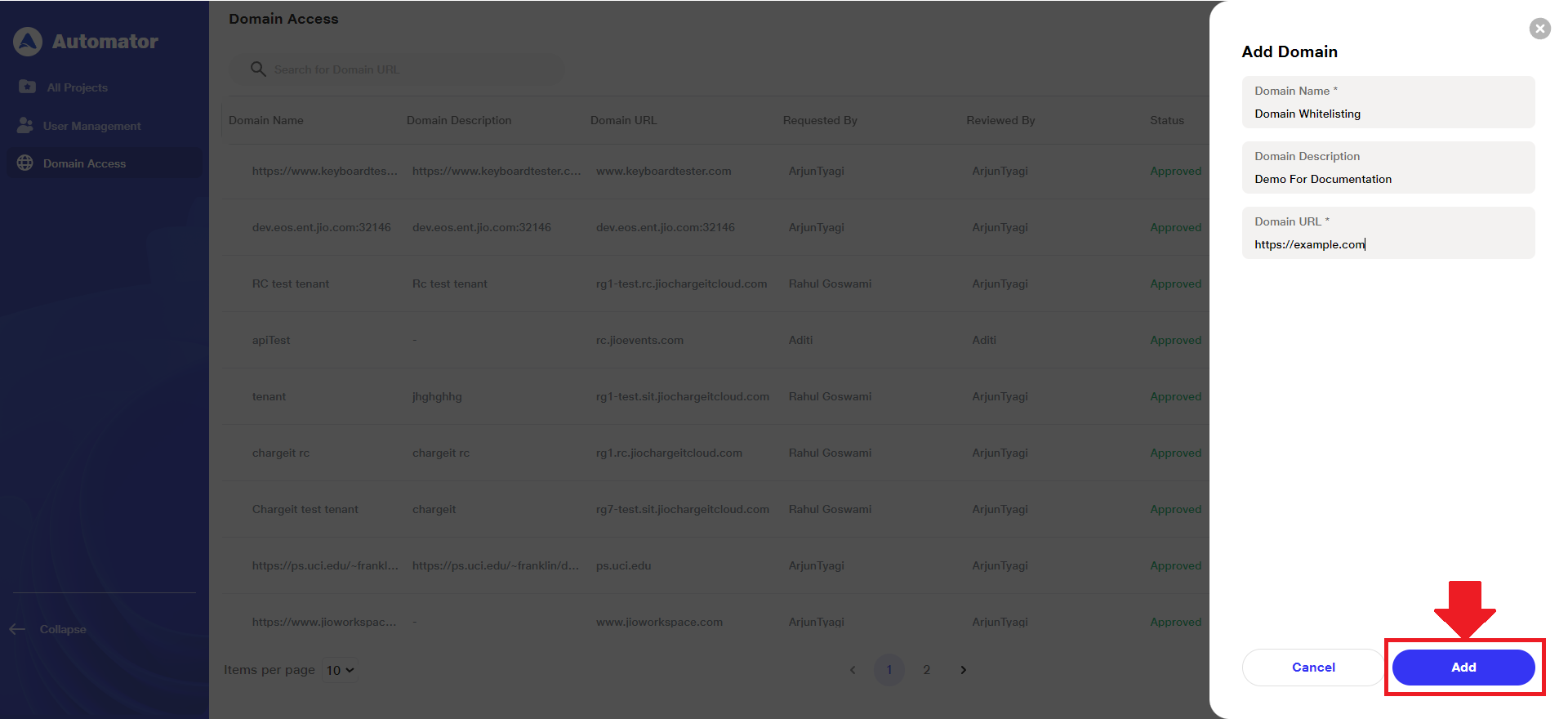Screen dimensions: 1568x719
Task: Open User Management menu item
Action: 91,126
